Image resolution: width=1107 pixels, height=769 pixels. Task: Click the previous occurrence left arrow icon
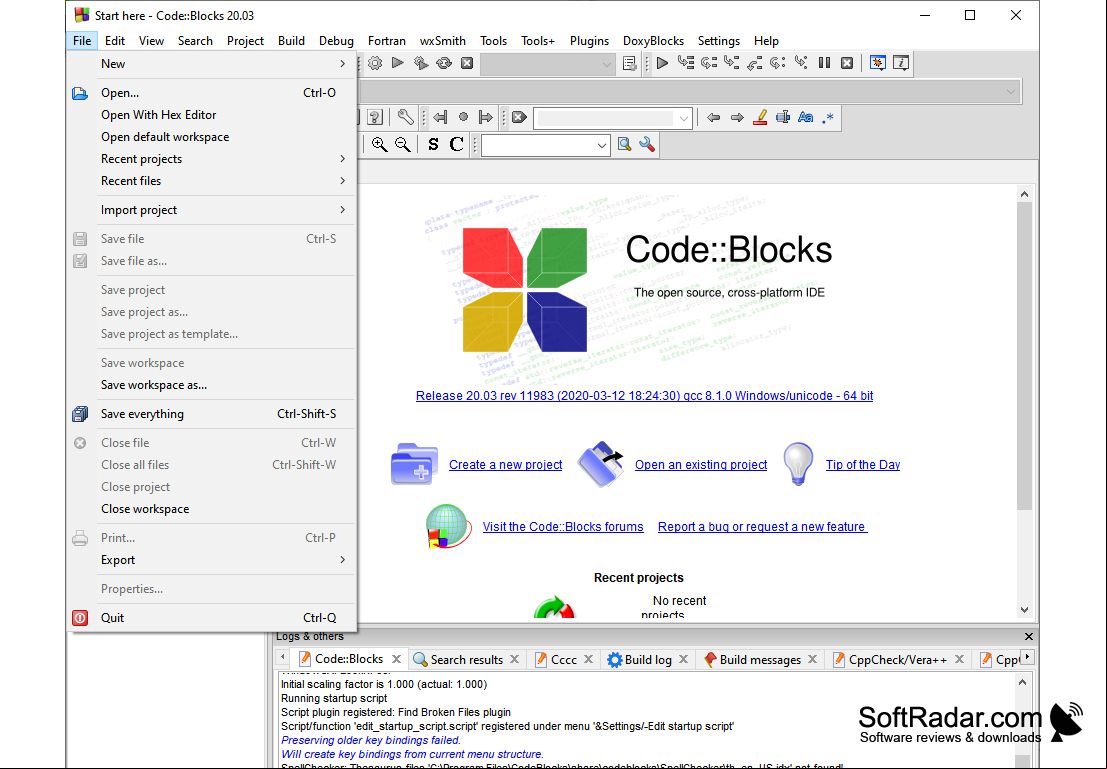click(714, 117)
